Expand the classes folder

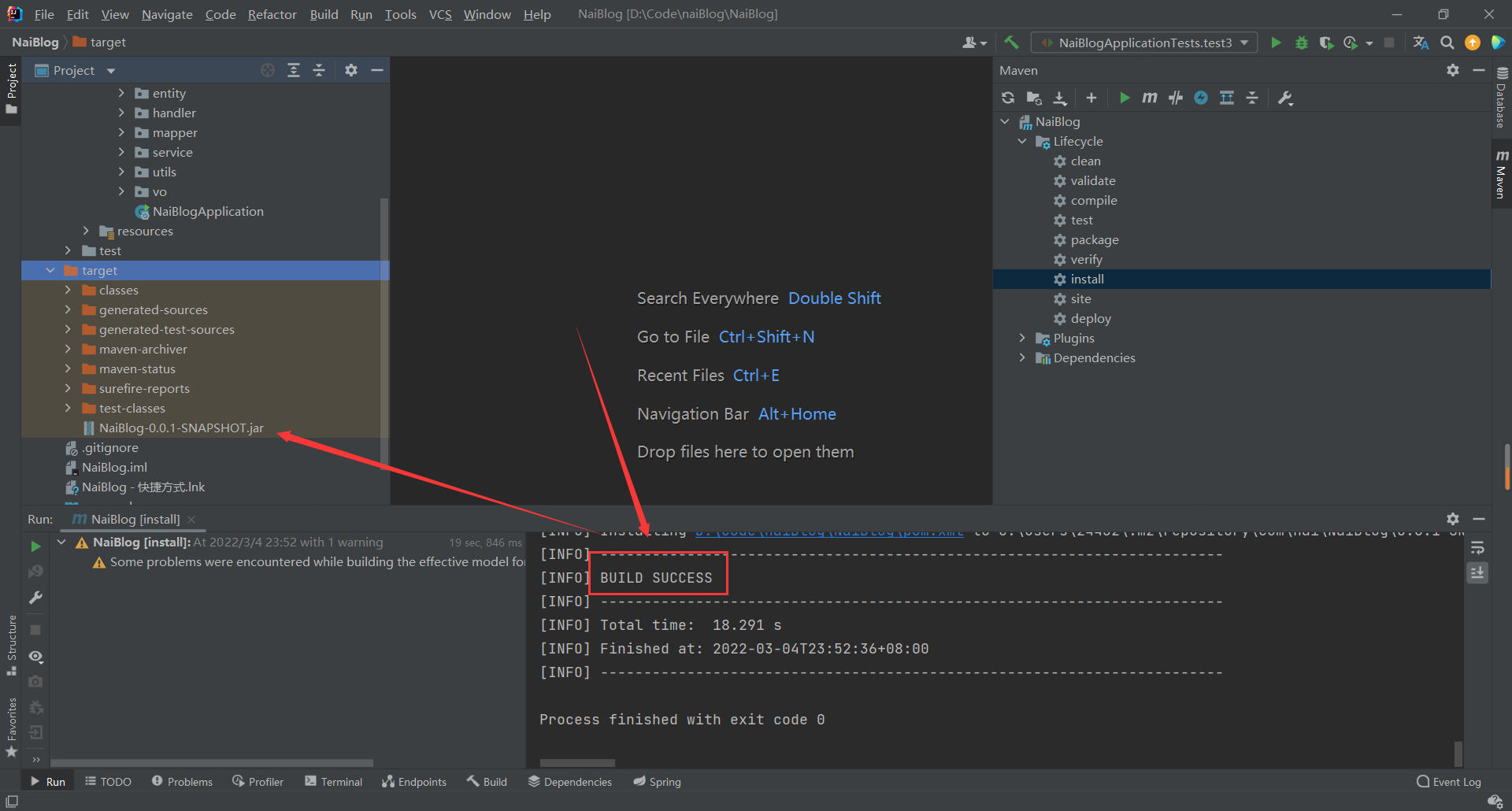[x=68, y=290]
